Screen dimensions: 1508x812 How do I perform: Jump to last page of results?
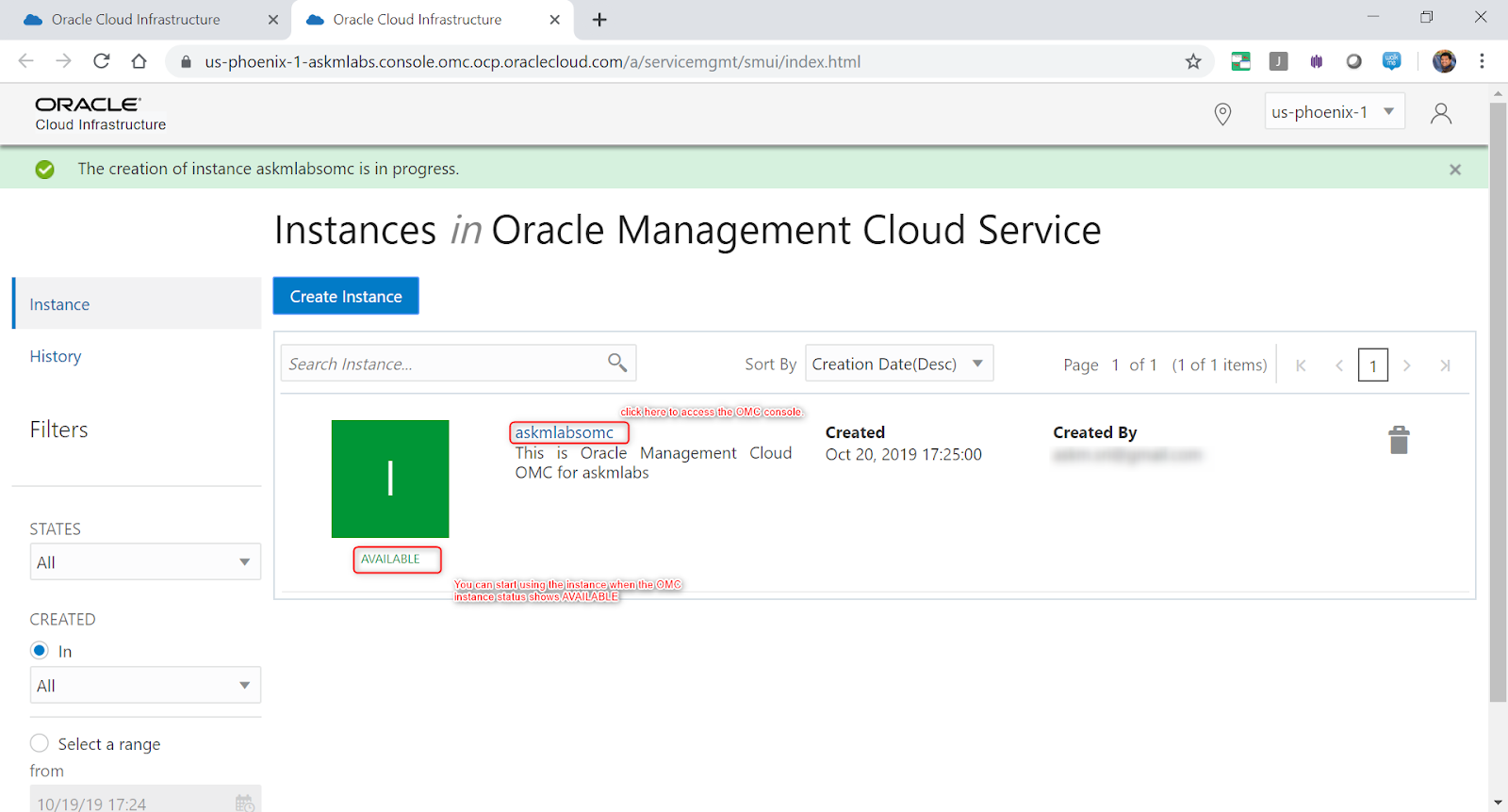pyautogui.click(x=1445, y=365)
